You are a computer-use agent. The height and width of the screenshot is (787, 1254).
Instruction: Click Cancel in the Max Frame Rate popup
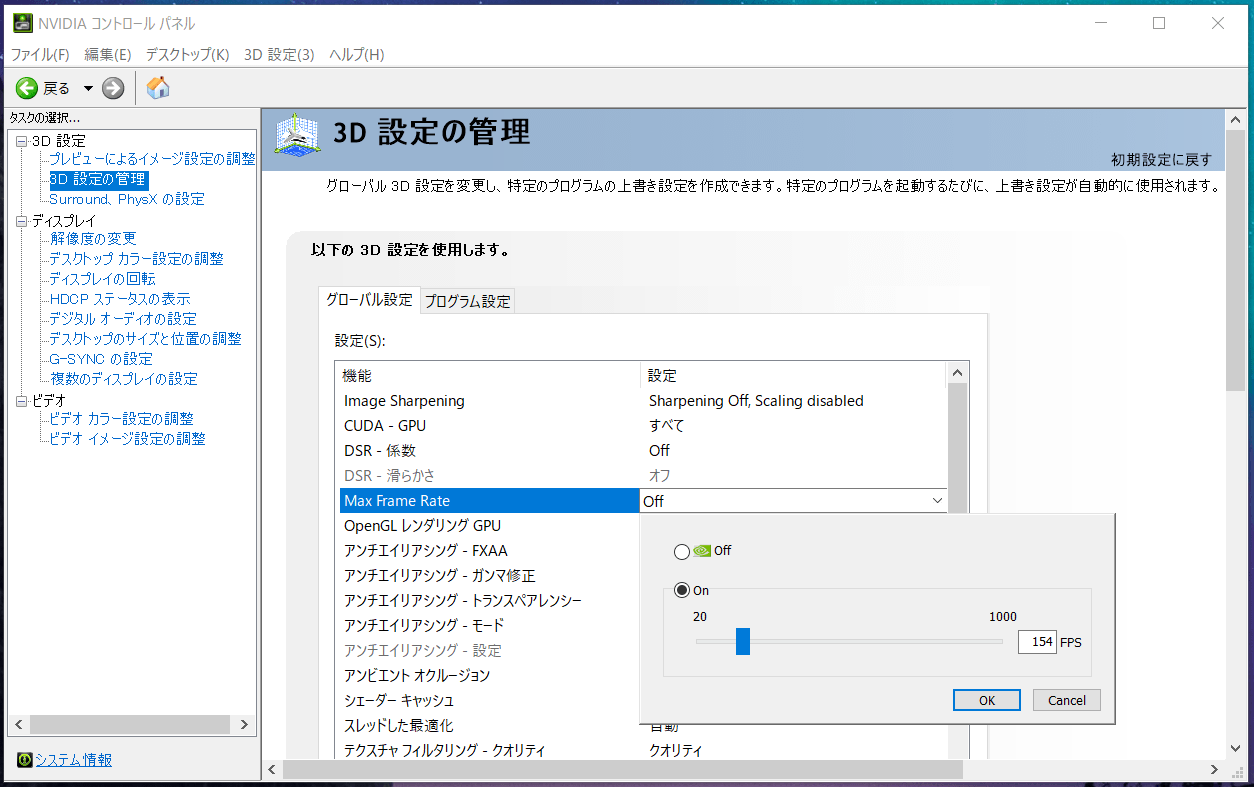(1067, 700)
